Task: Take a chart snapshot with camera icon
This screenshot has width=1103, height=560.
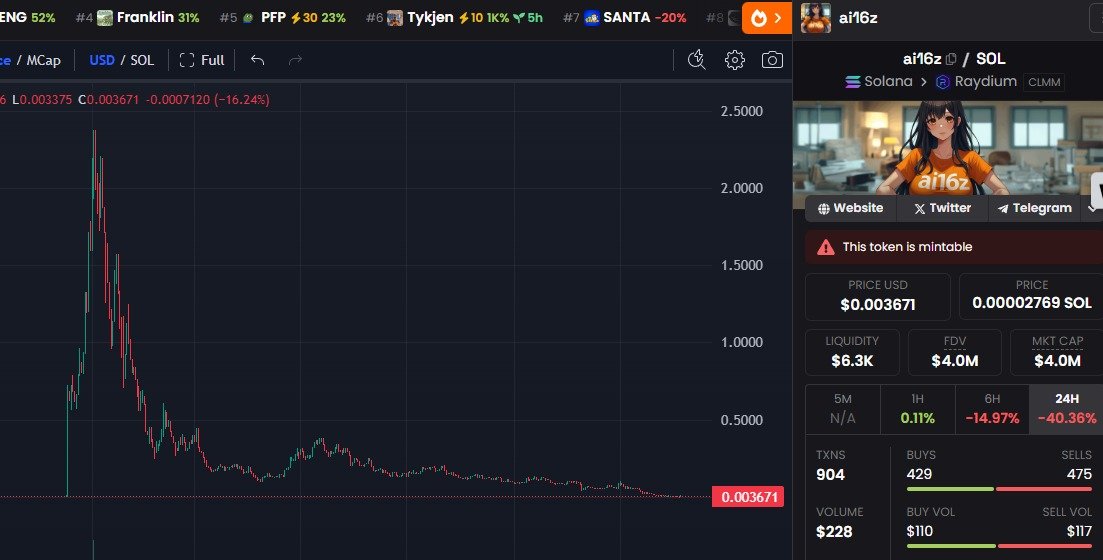Action: (x=772, y=60)
